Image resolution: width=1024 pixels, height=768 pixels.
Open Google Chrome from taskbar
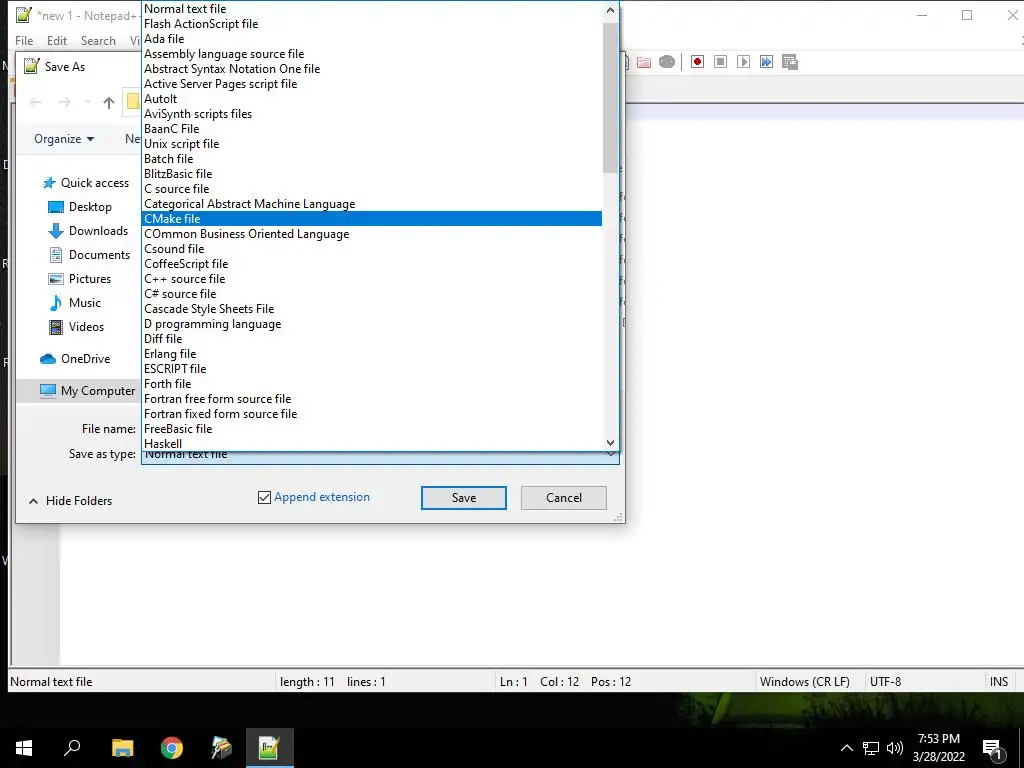click(x=172, y=748)
